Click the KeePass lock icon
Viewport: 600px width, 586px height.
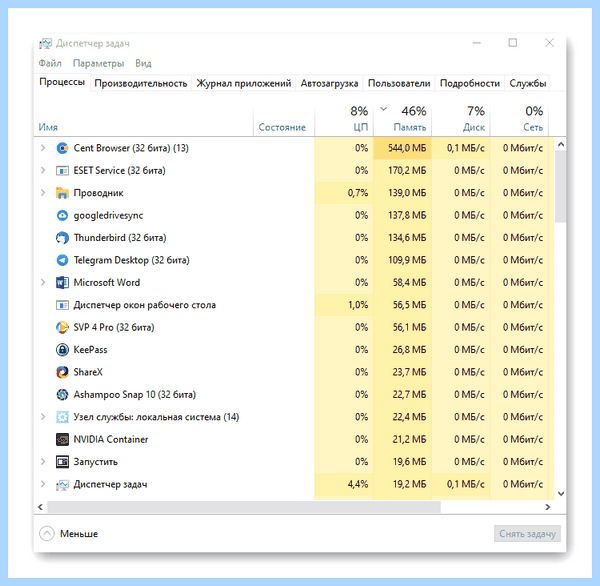(x=62, y=350)
